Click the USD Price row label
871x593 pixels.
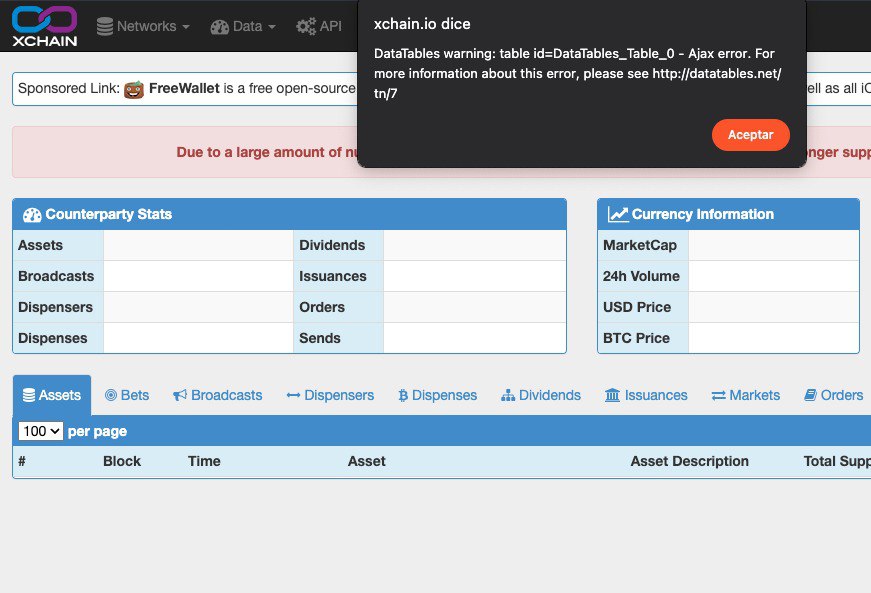point(637,307)
